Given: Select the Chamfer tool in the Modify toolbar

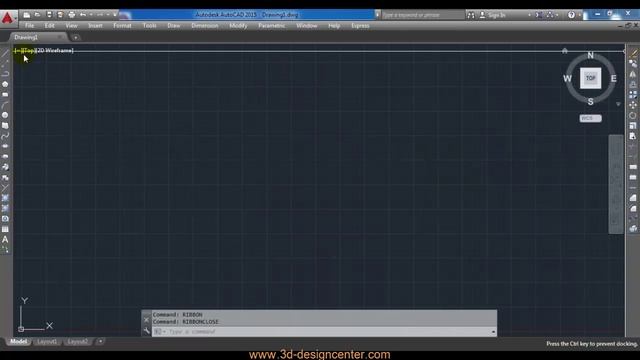Looking at the screenshot, I should point(633,198).
